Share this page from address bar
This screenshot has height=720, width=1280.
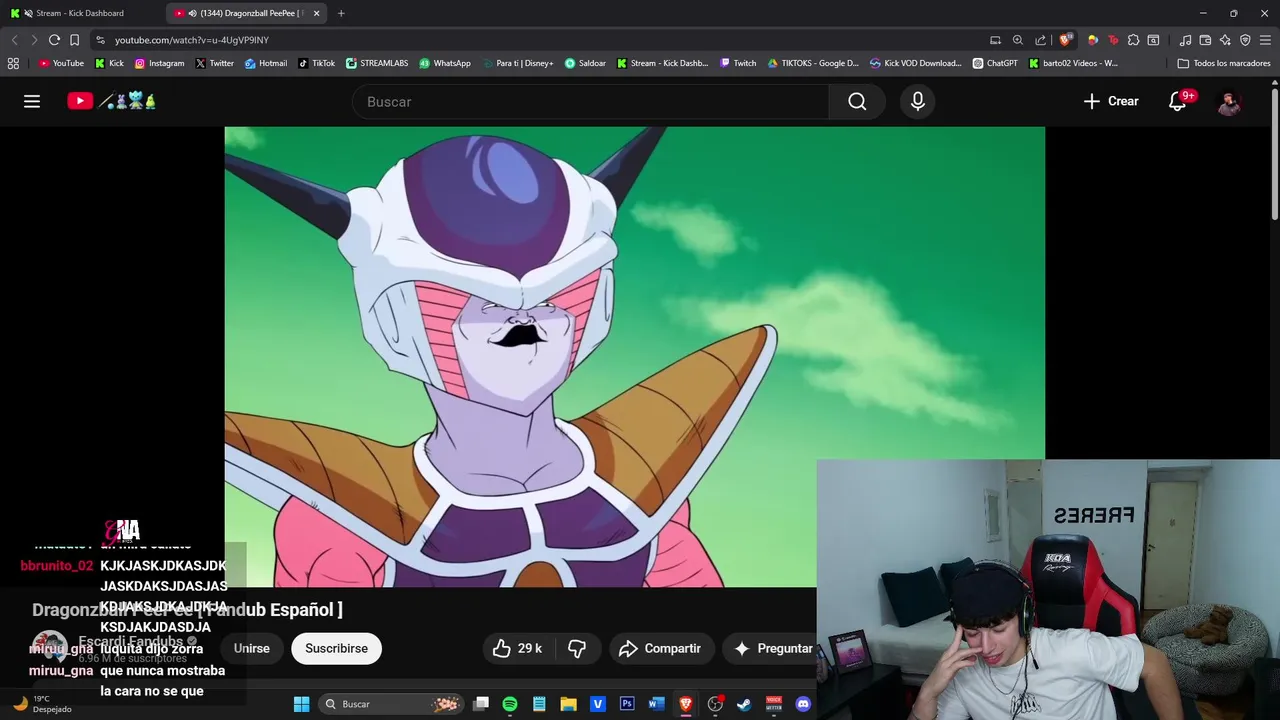(x=1041, y=40)
